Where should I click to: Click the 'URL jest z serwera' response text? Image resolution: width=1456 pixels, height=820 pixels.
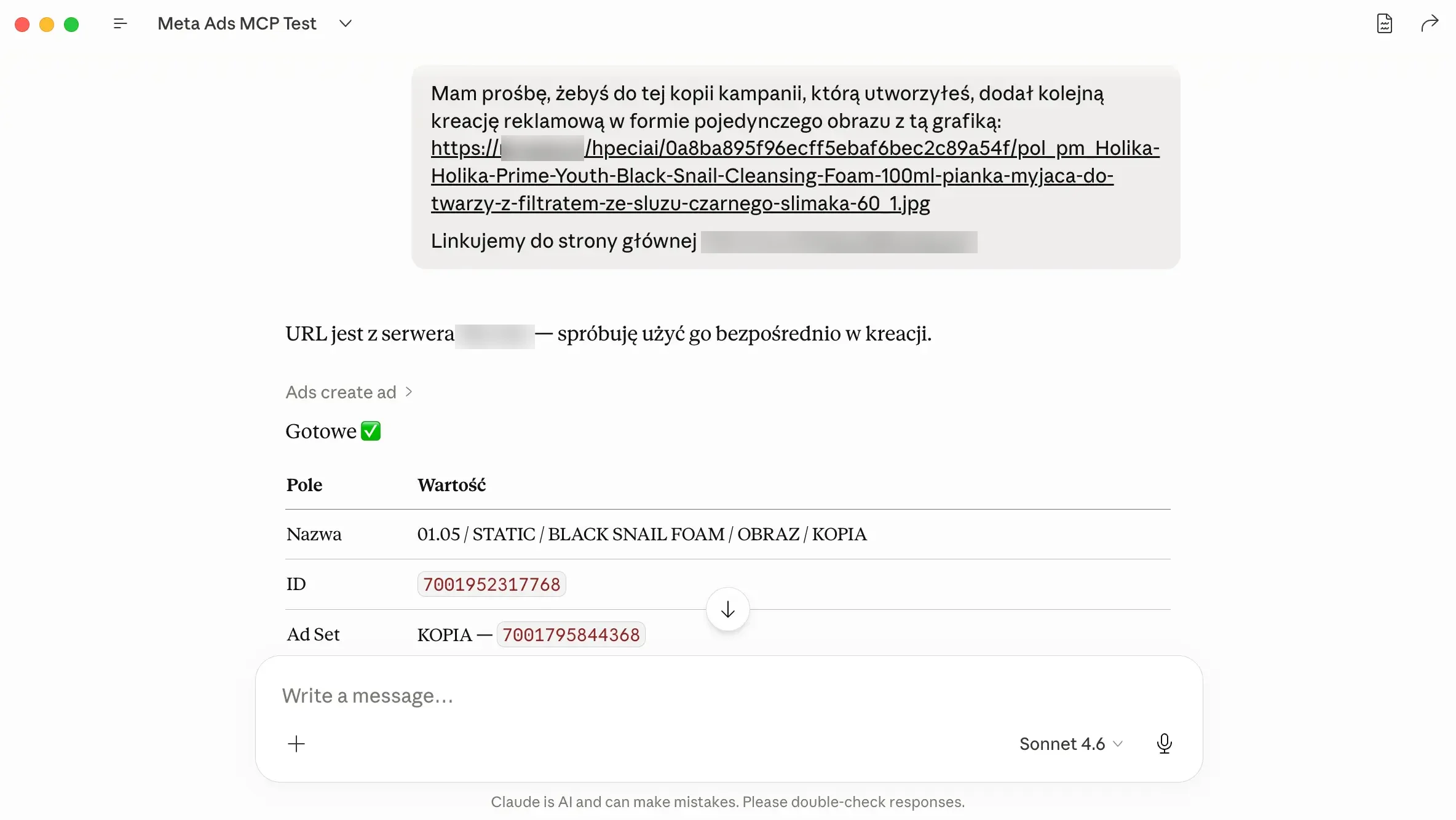[370, 334]
